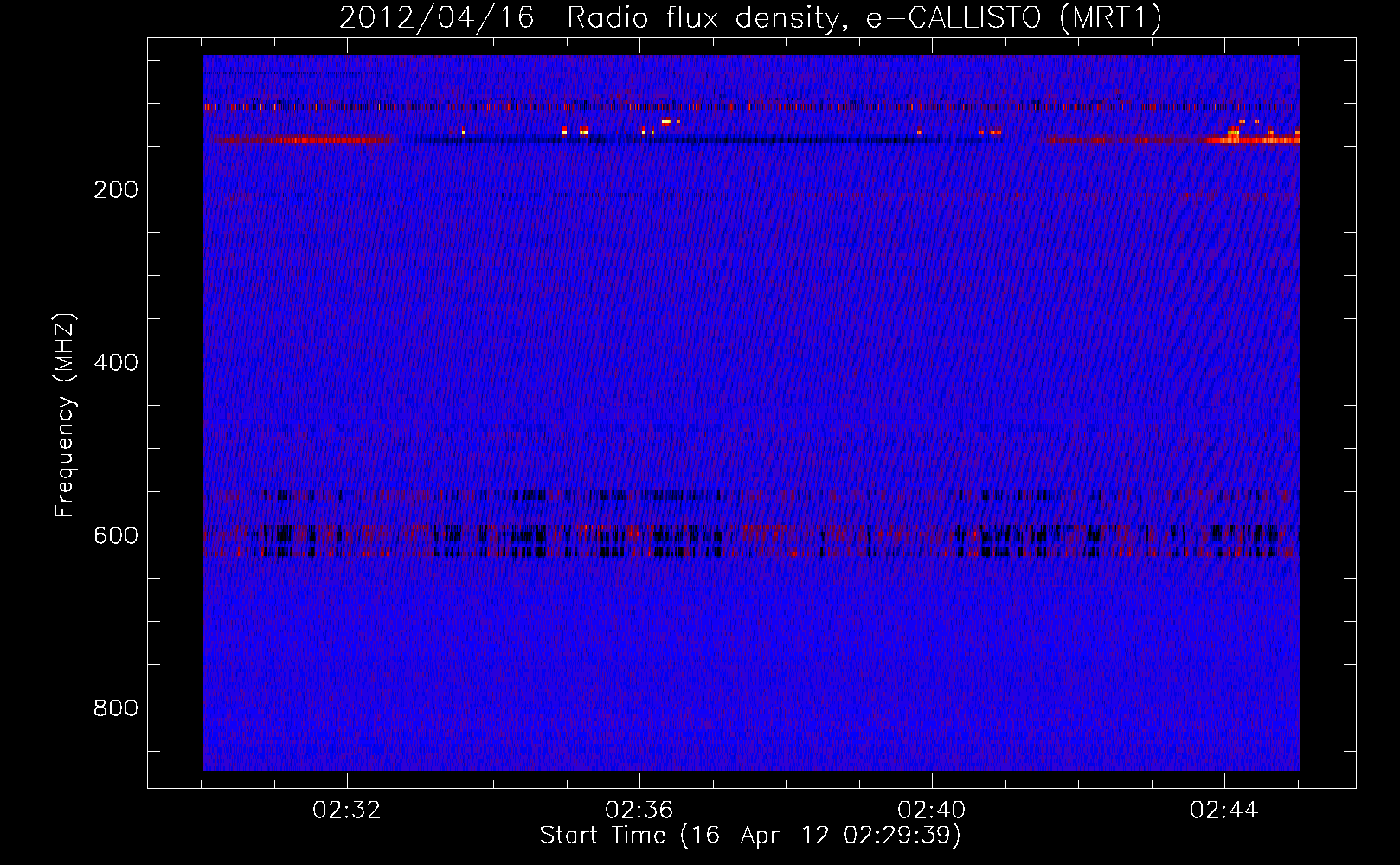Click the 02:36 time tick label
1400x865 pixels.
pos(639,811)
